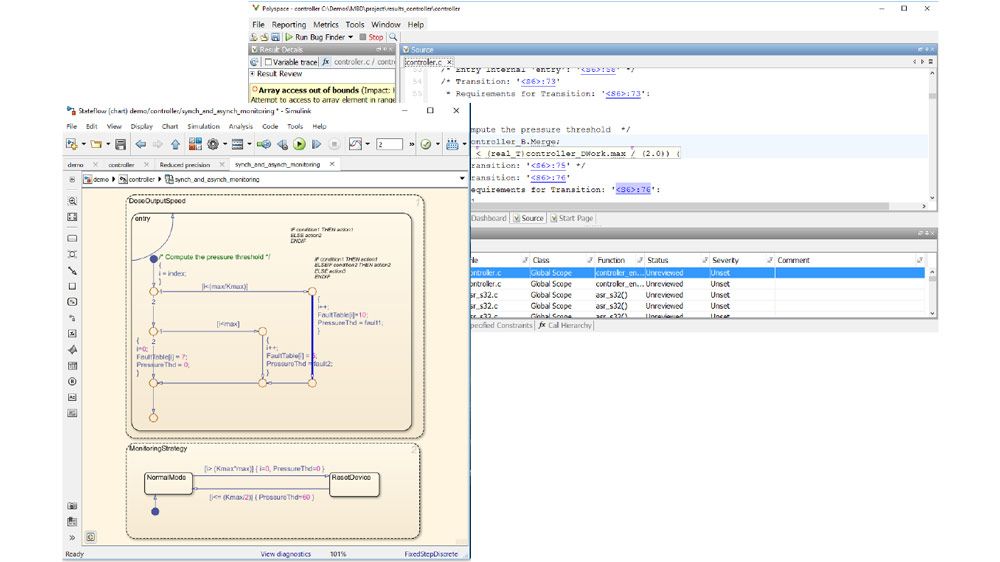Click the Stop button in Polyspace
The height and width of the screenshot is (562, 1000).
pos(371,37)
